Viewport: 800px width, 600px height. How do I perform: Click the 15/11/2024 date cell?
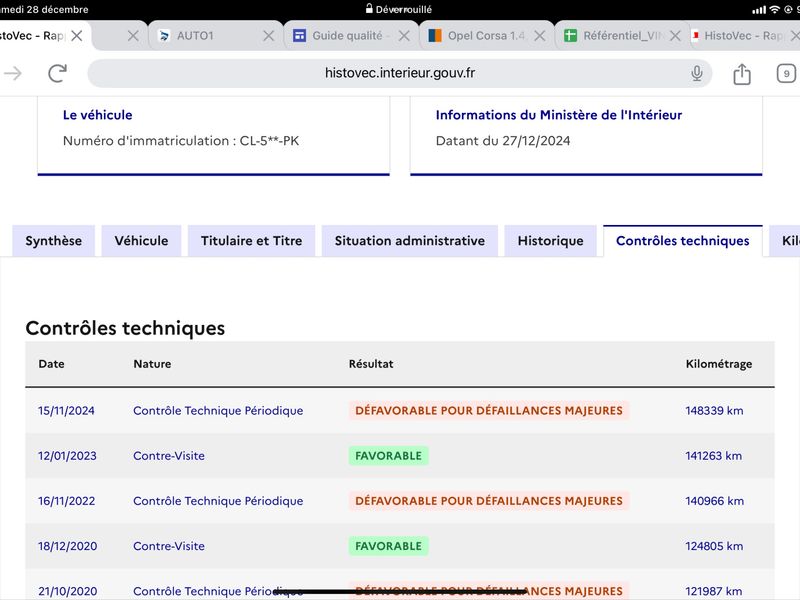click(x=66, y=411)
